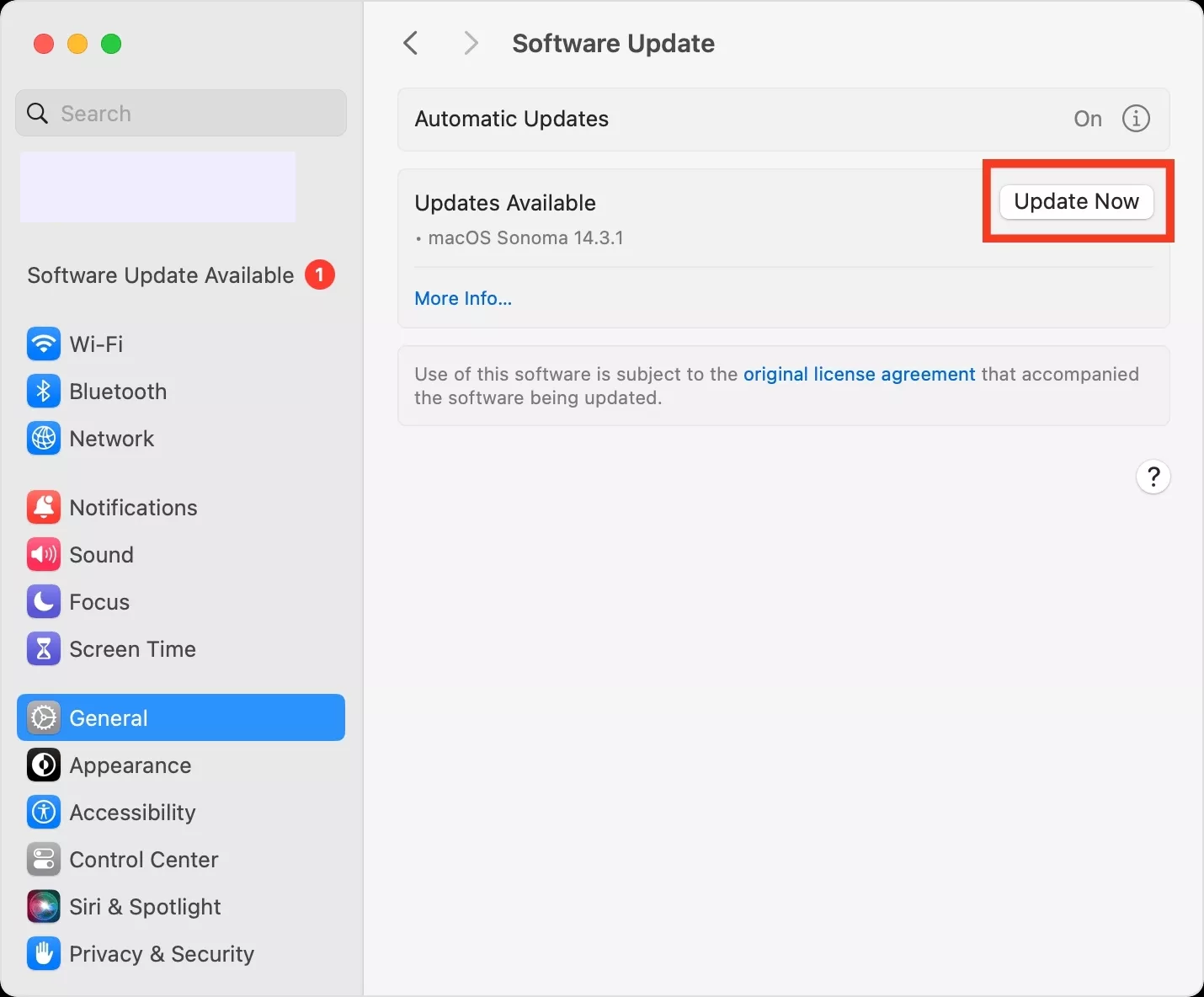Image resolution: width=1204 pixels, height=997 pixels.
Task: Select Screen Time hourglass icon
Action: 43,649
